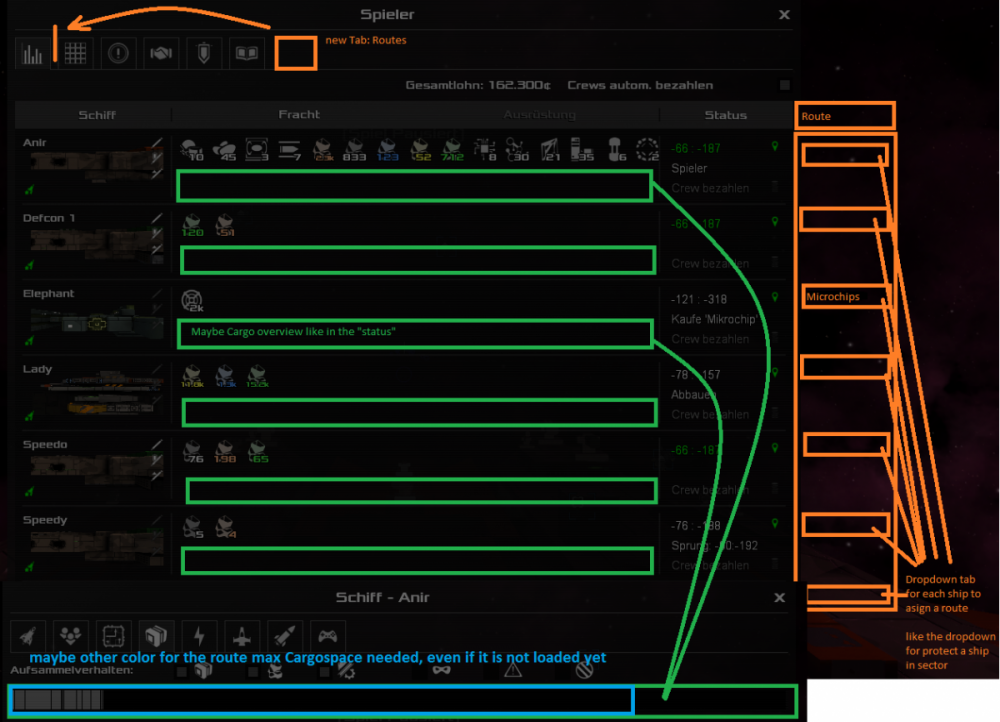Screen dimensions: 1000x722
Task: Toggle Crews autom. bezahlen checkbox
Action: [785, 85]
